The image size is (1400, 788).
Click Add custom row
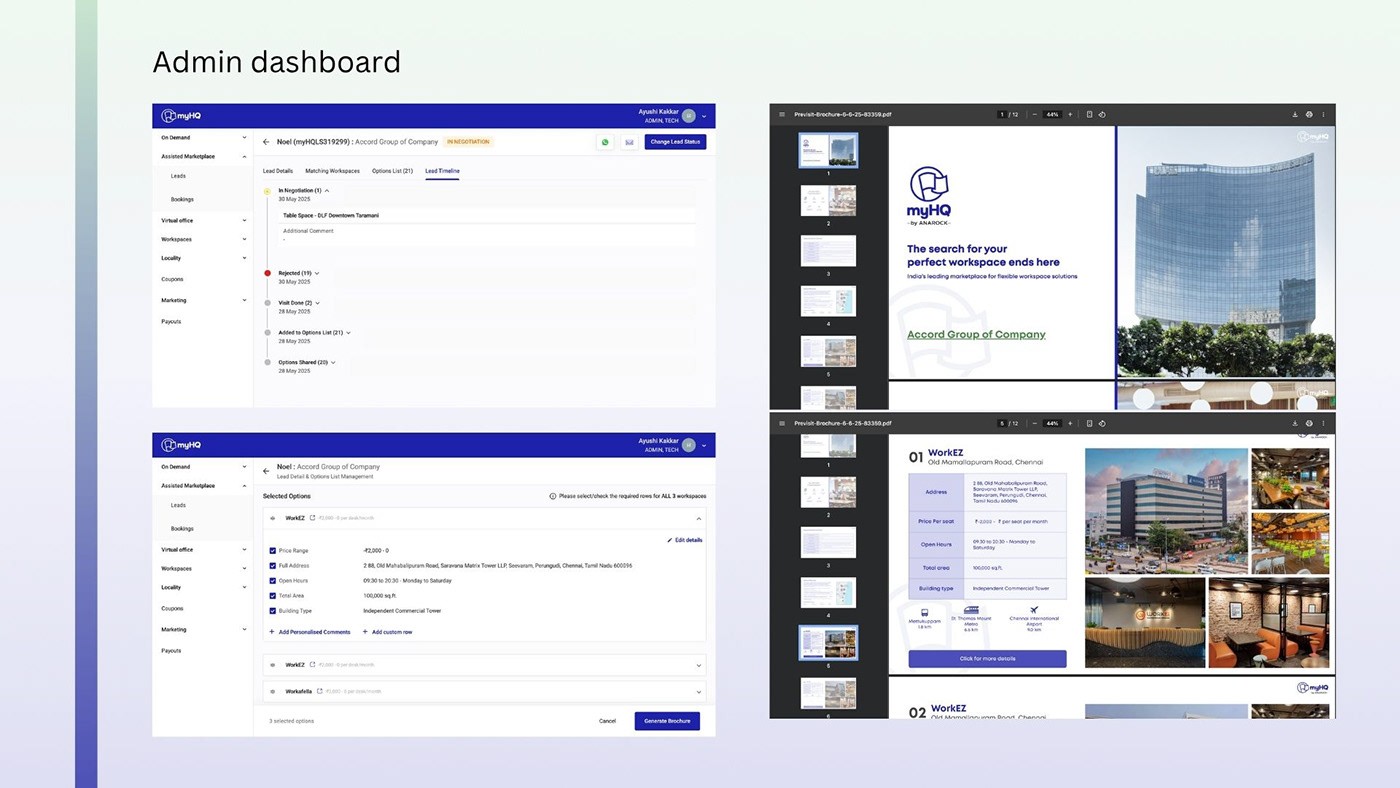coord(388,632)
